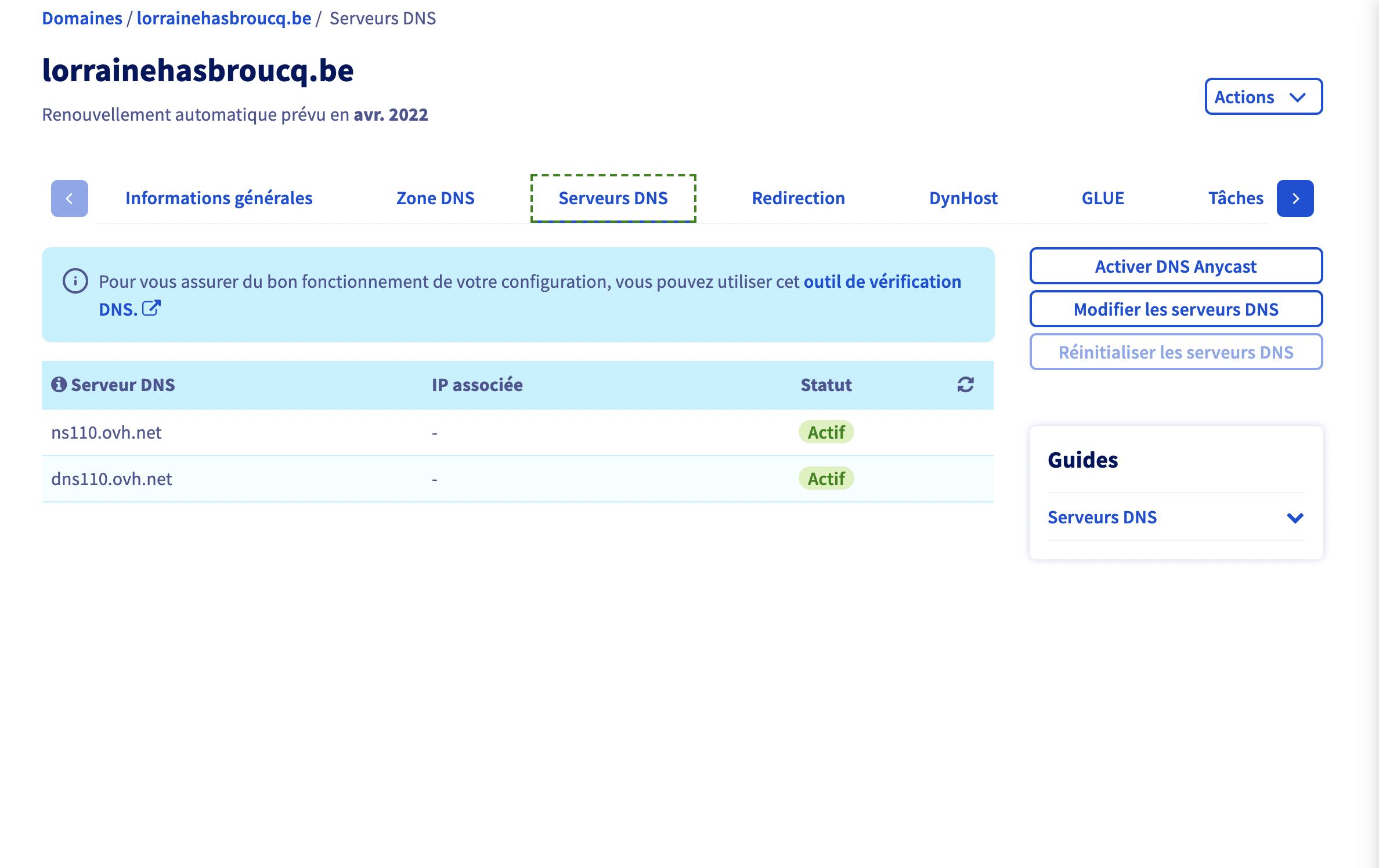Screen dimensions: 1379x868
Task: Open the outil de vérification DNS link
Action: (882, 282)
